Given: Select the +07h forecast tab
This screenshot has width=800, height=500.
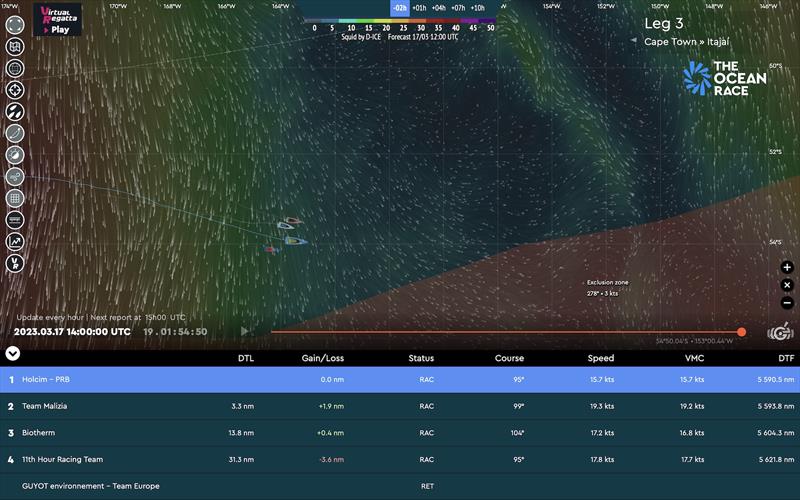Looking at the screenshot, I should pos(458,8).
